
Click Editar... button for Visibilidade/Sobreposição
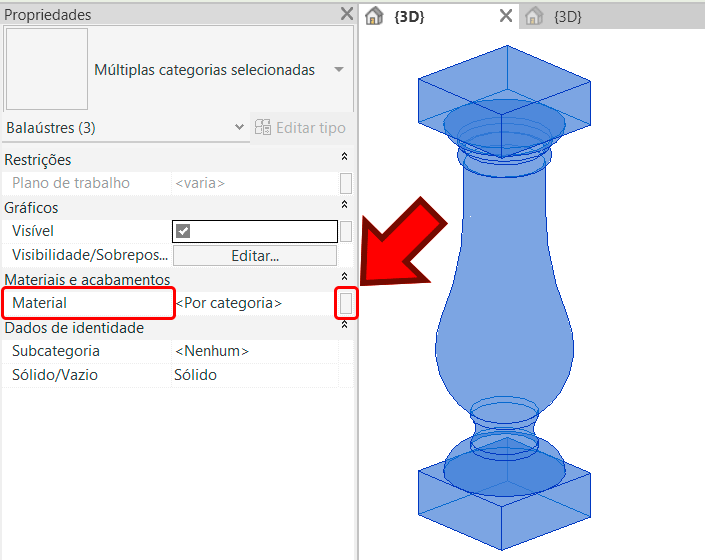tap(255, 256)
